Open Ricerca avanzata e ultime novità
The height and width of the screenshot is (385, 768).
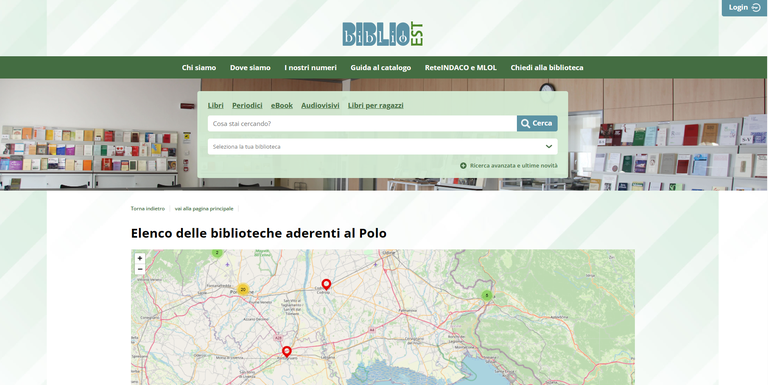[509, 166]
